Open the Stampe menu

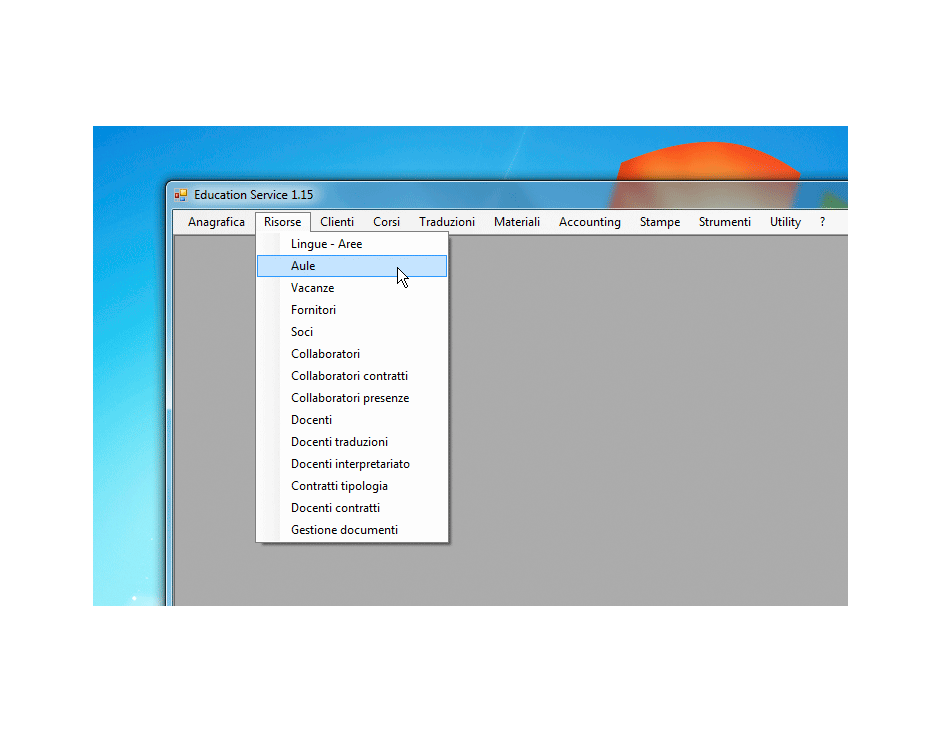[x=660, y=222]
